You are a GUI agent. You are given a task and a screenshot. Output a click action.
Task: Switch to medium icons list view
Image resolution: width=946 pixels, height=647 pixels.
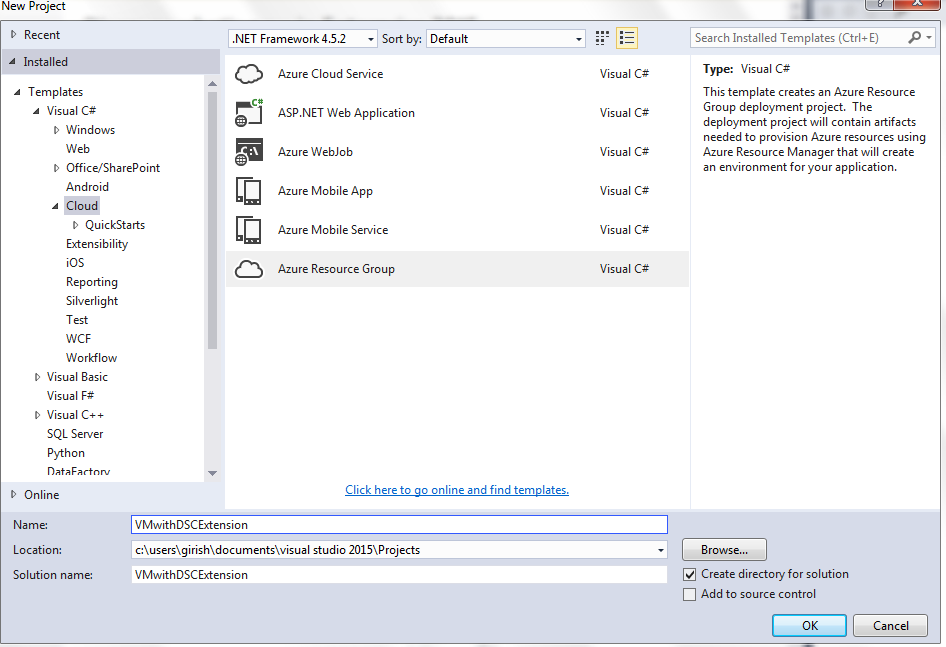coord(627,39)
